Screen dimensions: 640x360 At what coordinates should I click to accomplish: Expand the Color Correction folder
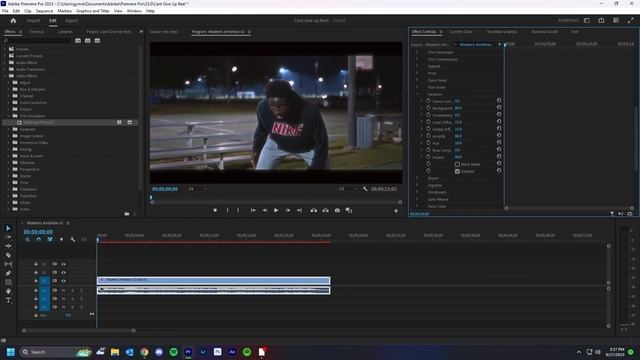click(9, 102)
